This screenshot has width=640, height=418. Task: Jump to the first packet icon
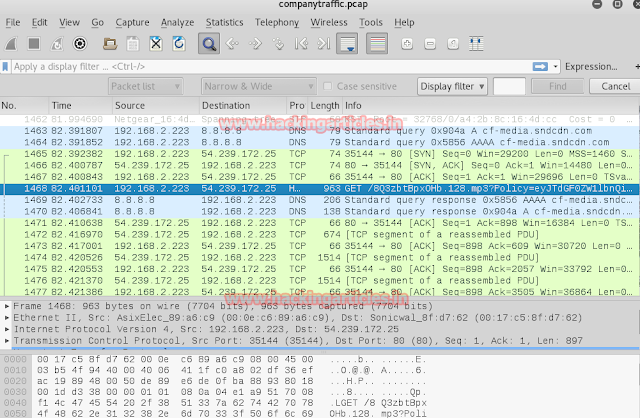pos(301,44)
